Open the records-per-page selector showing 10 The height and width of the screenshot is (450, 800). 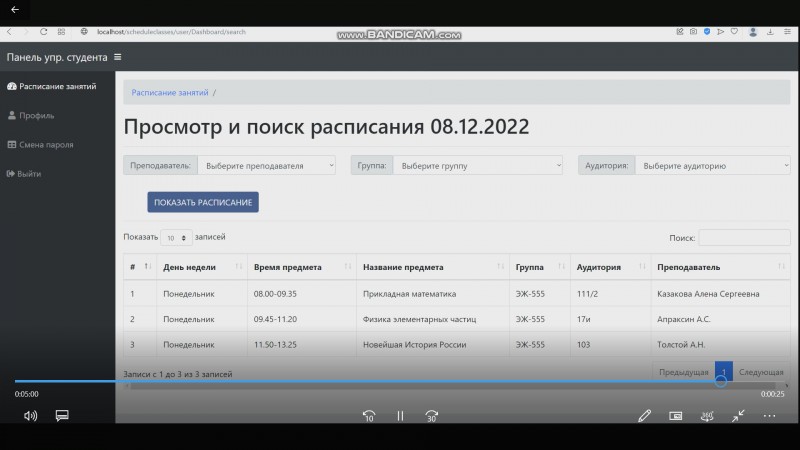click(176, 238)
